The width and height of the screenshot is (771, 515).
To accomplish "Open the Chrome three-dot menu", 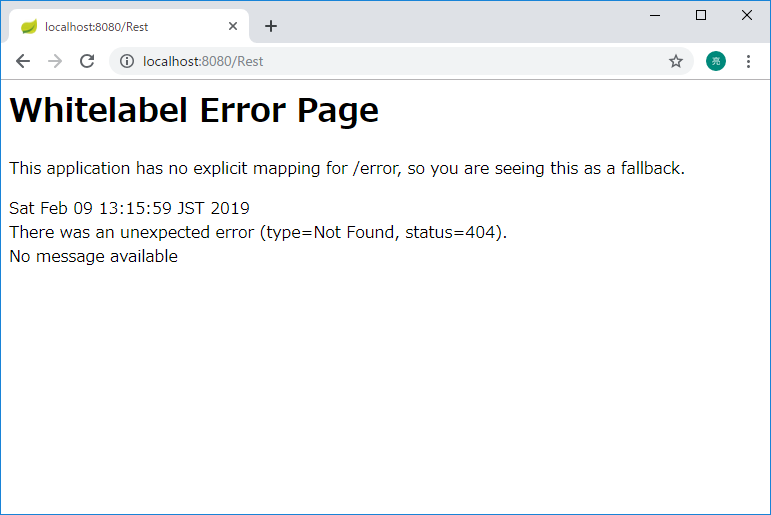I will 748,61.
